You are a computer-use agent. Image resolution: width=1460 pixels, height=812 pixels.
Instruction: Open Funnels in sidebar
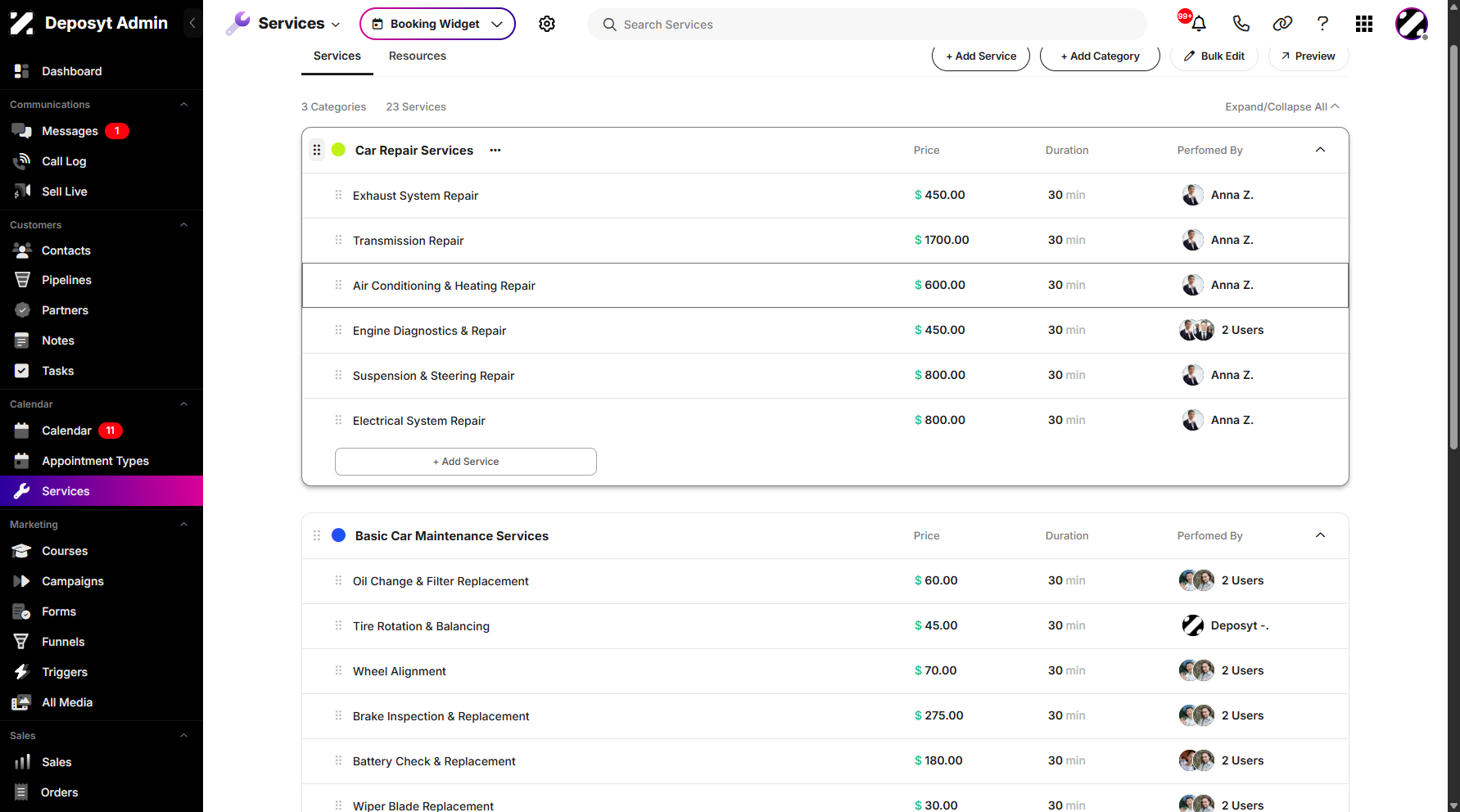point(63,642)
